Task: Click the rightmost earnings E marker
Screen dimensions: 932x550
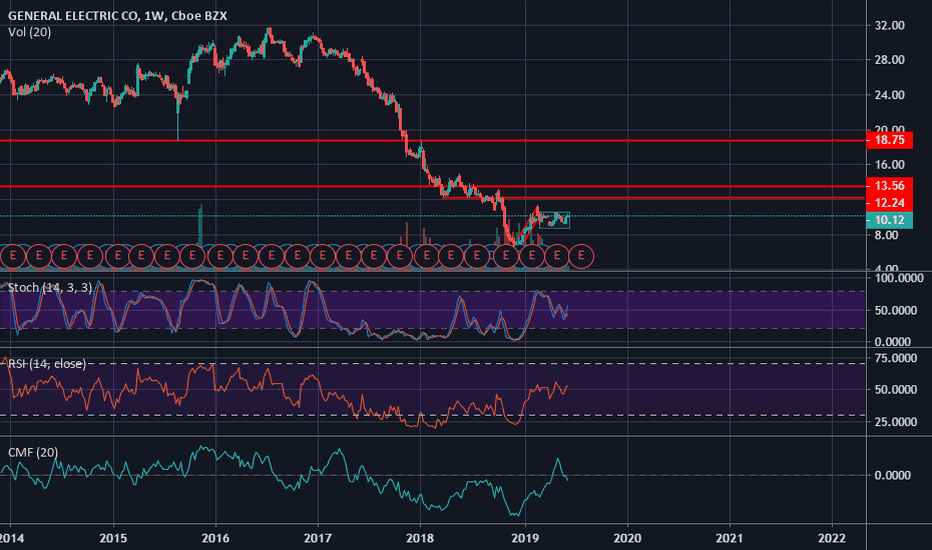Action: pyautogui.click(x=581, y=256)
